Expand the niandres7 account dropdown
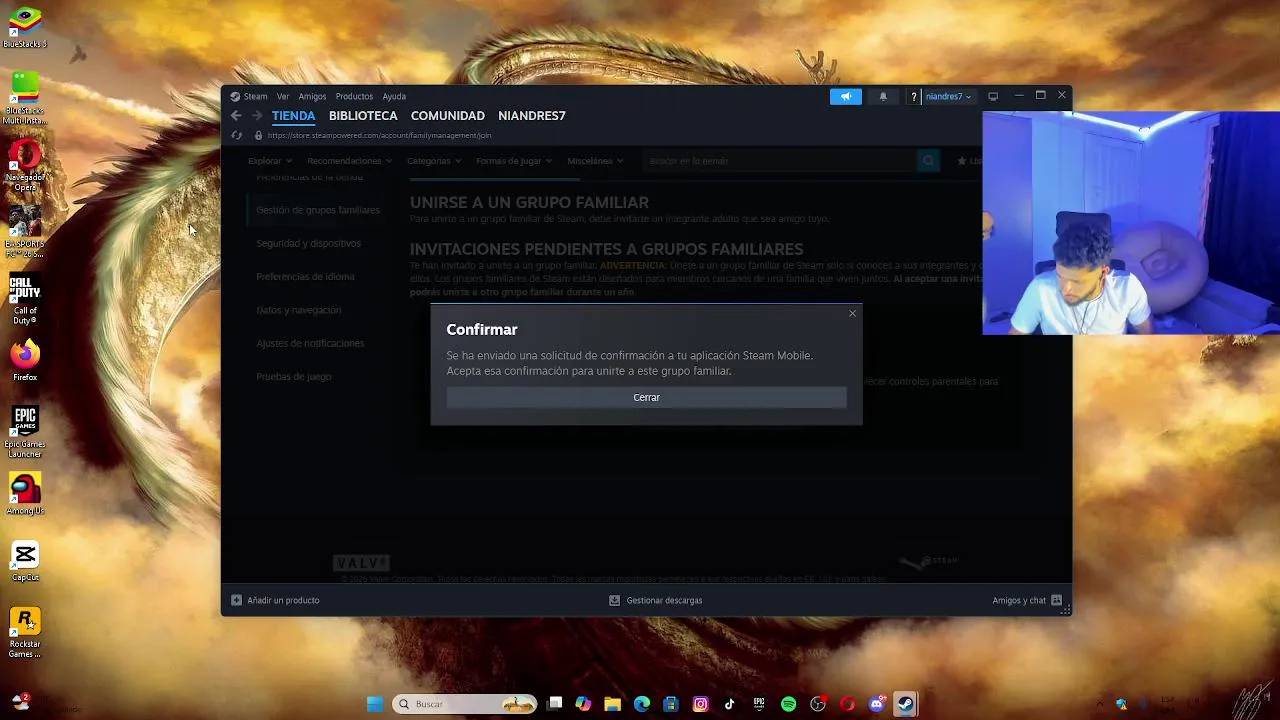Viewport: 1280px width, 720px height. (x=948, y=96)
